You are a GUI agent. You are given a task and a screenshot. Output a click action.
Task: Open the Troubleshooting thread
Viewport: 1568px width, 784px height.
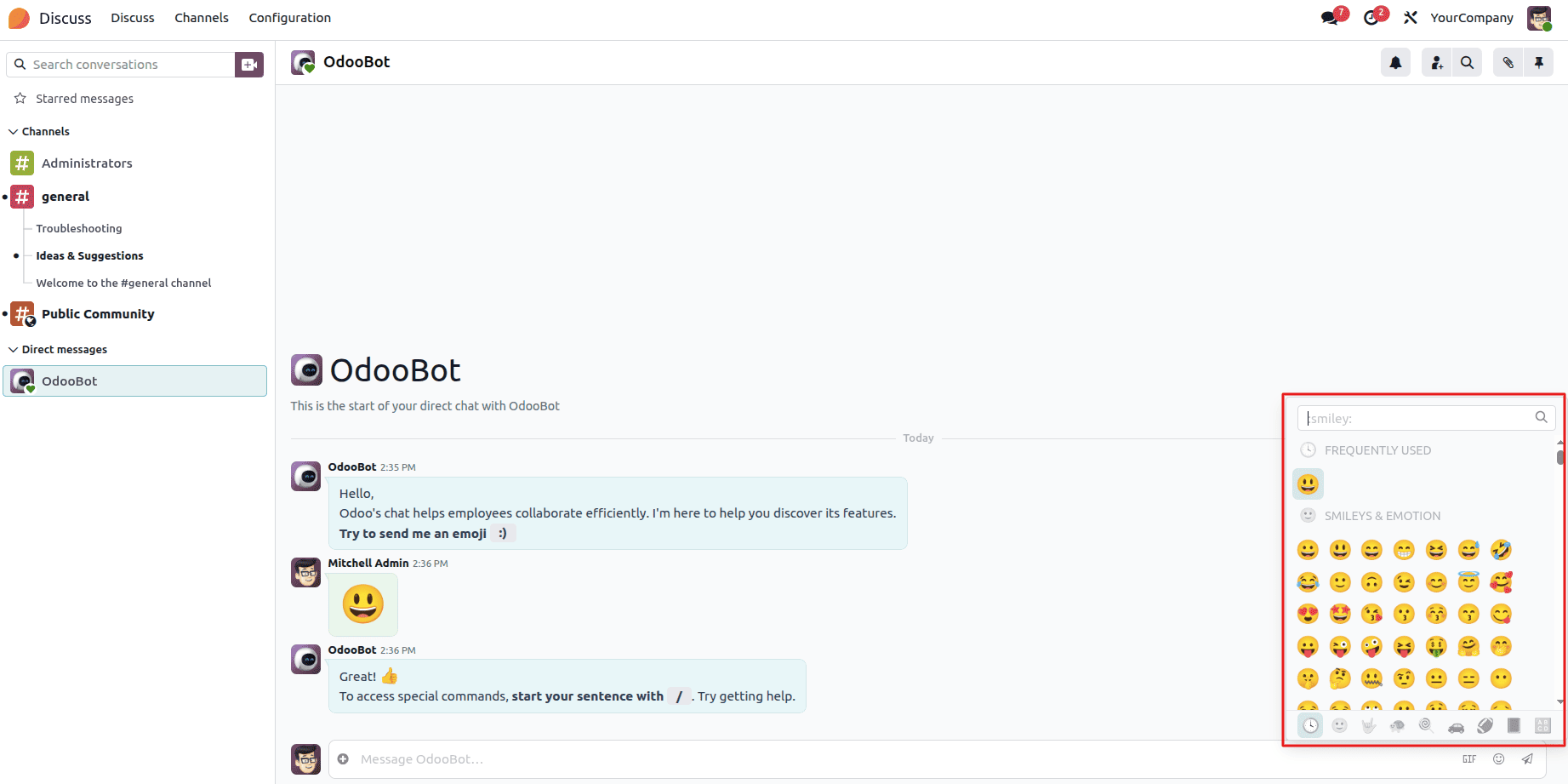pyautogui.click(x=79, y=229)
